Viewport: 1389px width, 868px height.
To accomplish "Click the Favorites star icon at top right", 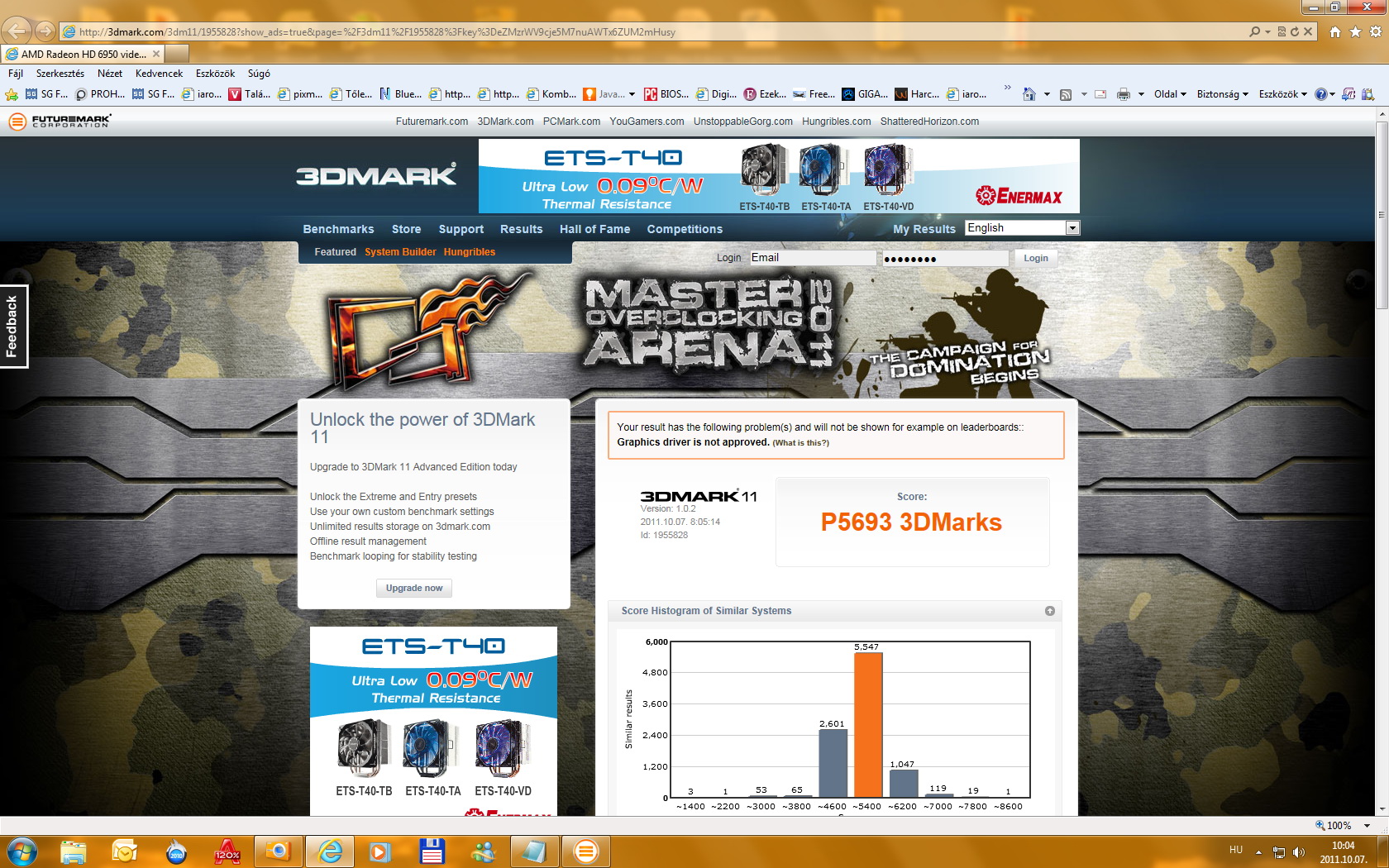I will [1355, 31].
